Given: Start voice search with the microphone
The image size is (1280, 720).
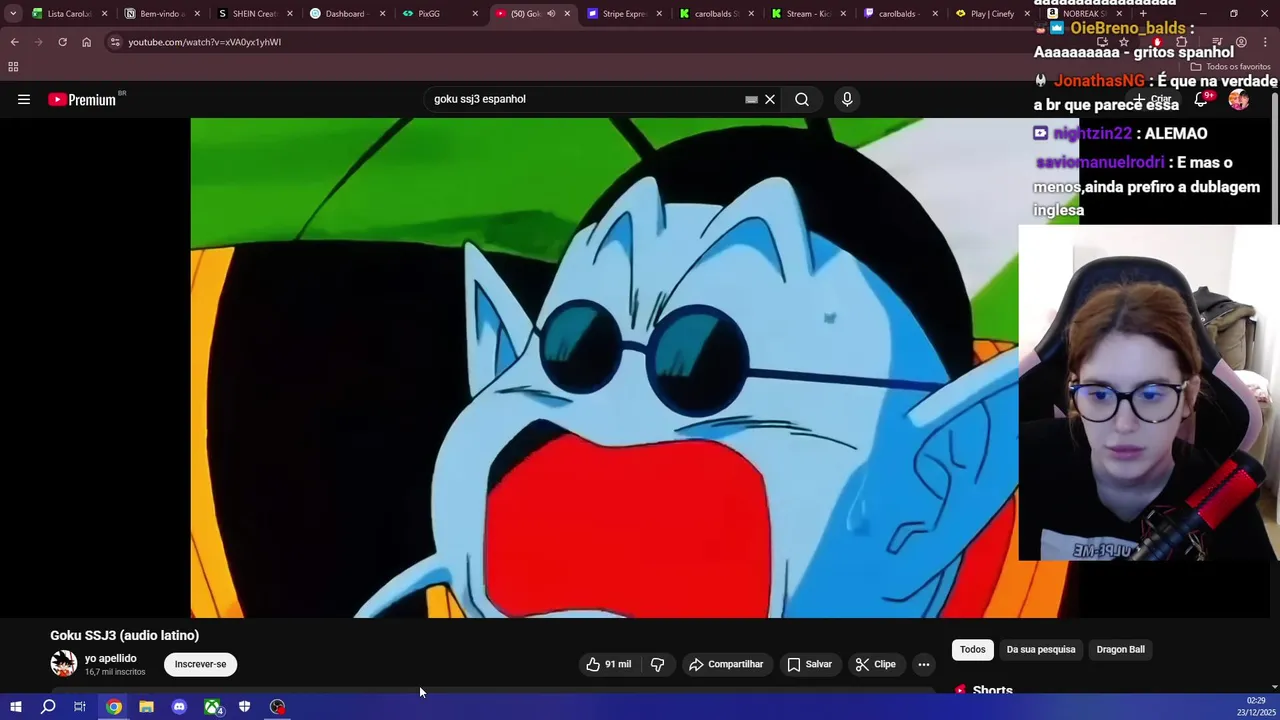Looking at the screenshot, I should click(847, 99).
